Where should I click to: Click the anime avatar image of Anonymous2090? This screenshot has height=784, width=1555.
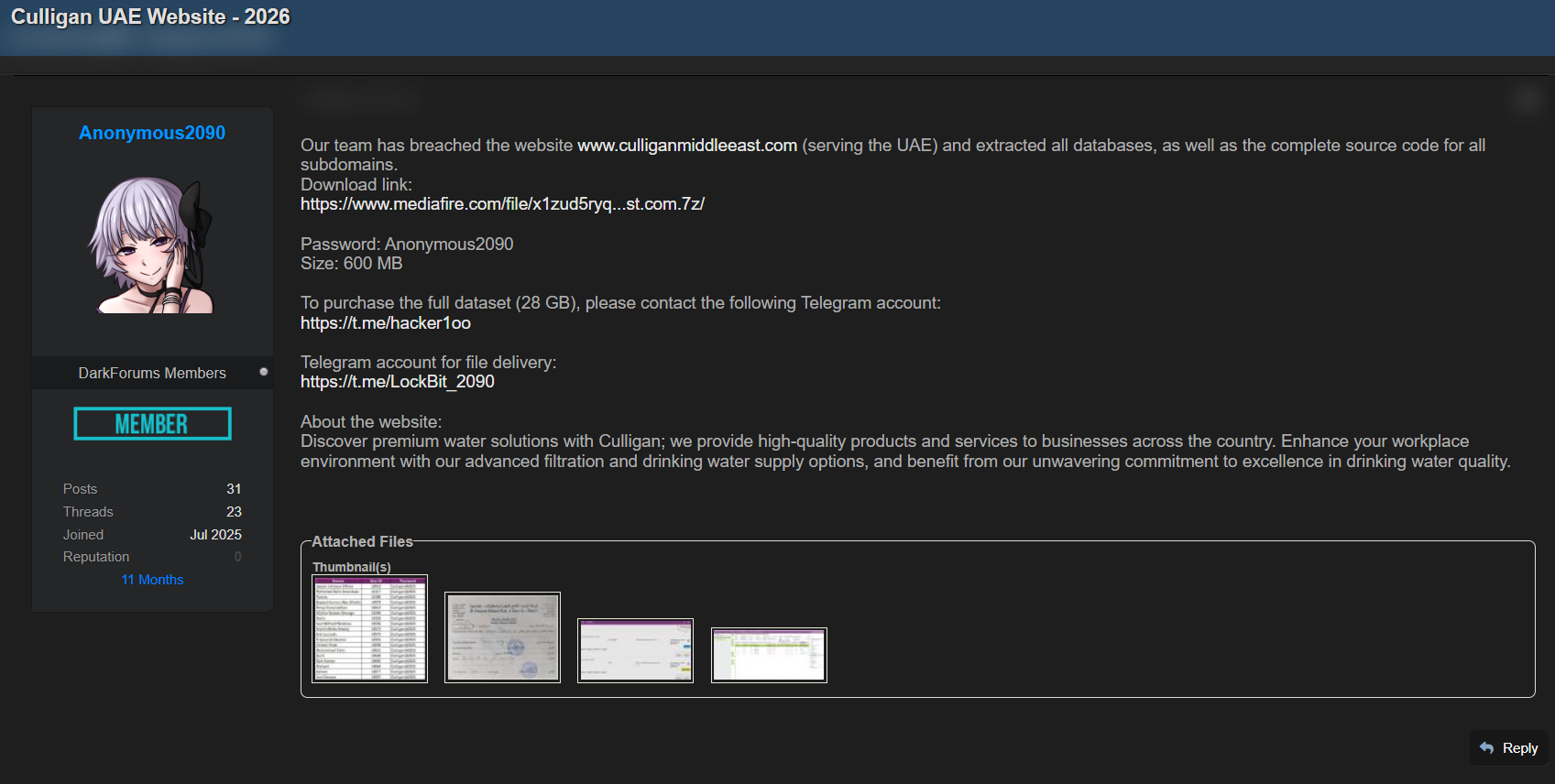(x=152, y=245)
